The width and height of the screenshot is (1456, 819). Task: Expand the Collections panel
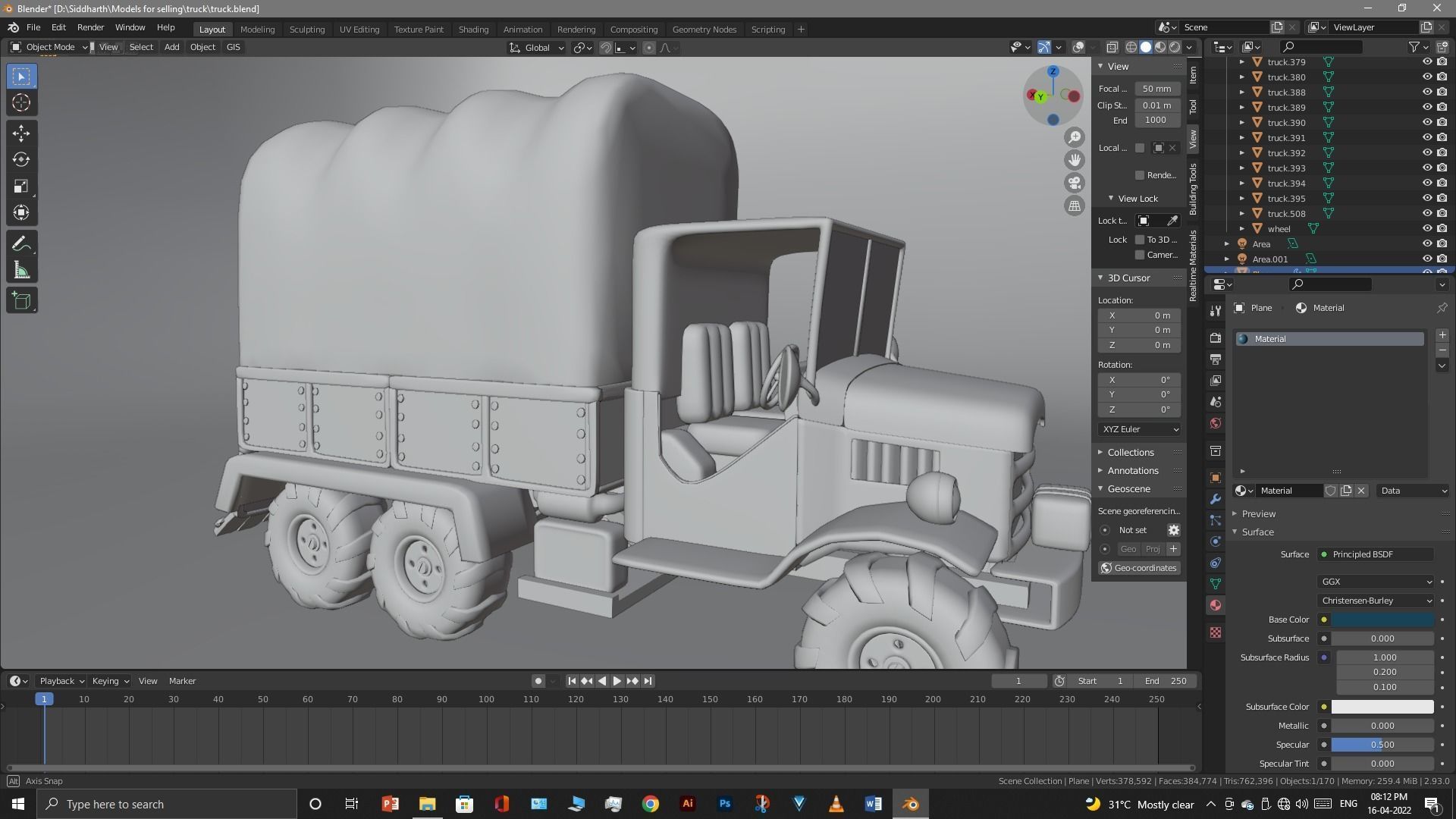click(x=1130, y=453)
